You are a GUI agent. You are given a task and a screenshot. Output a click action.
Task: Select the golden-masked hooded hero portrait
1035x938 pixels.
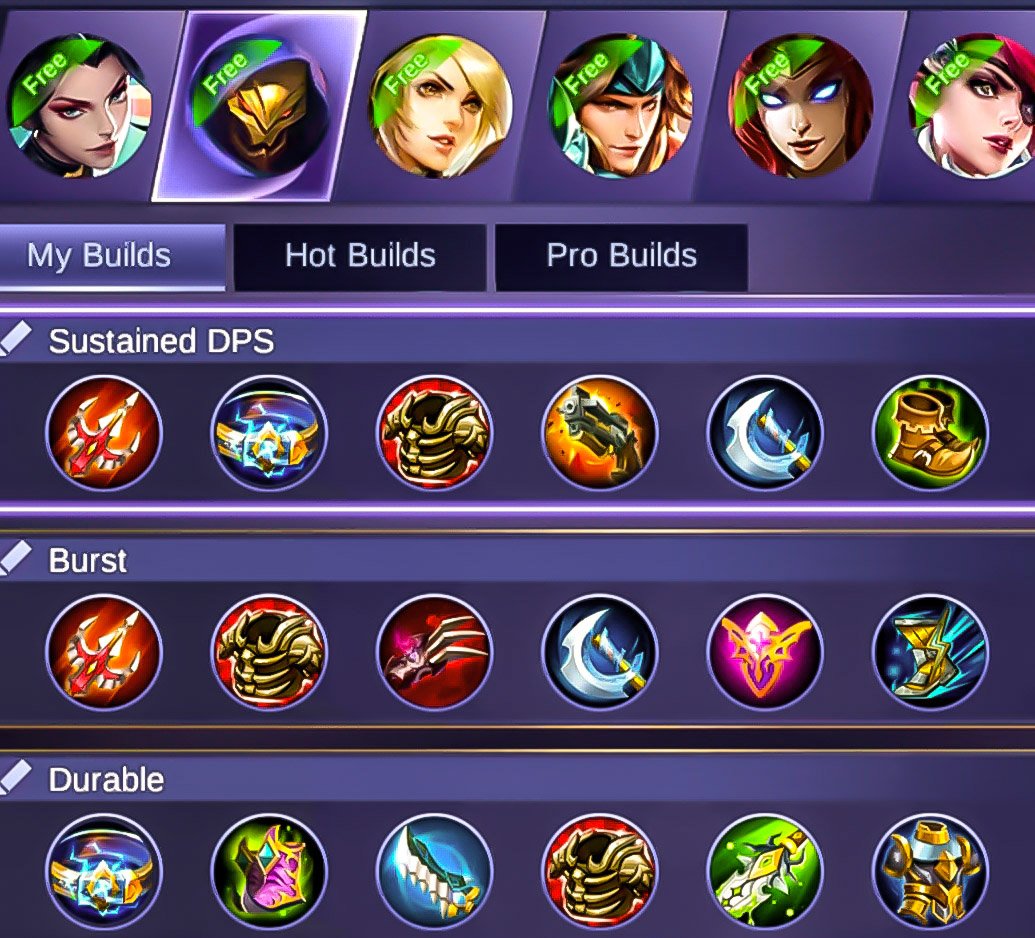pyautogui.click(x=259, y=106)
